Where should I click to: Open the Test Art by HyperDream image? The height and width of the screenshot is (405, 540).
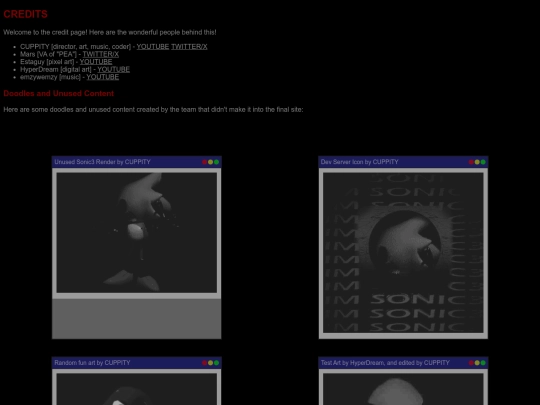click(x=403, y=389)
